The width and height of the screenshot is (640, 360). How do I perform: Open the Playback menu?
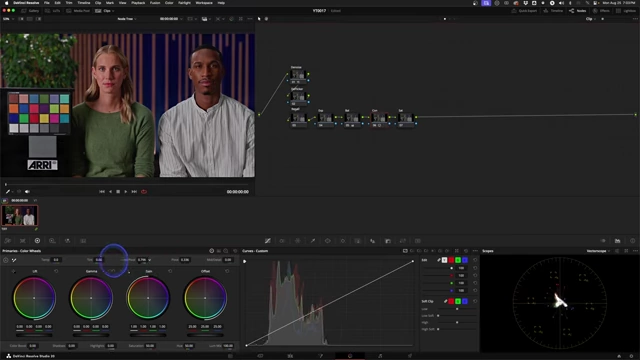click(x=138, y=3)
